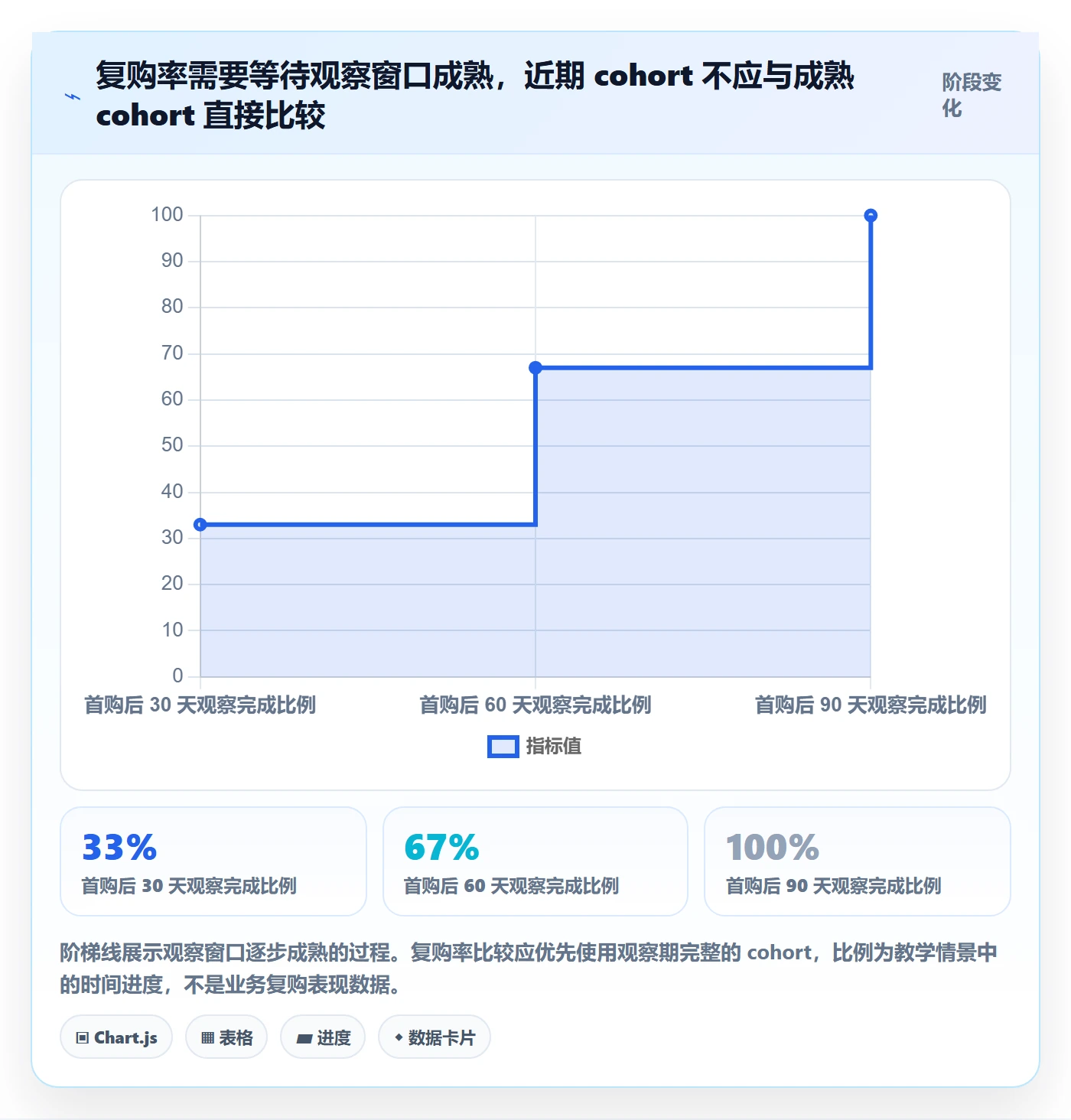Select the 67 data point on chart
1071x1120 pixels.
[x=535, y=368]
